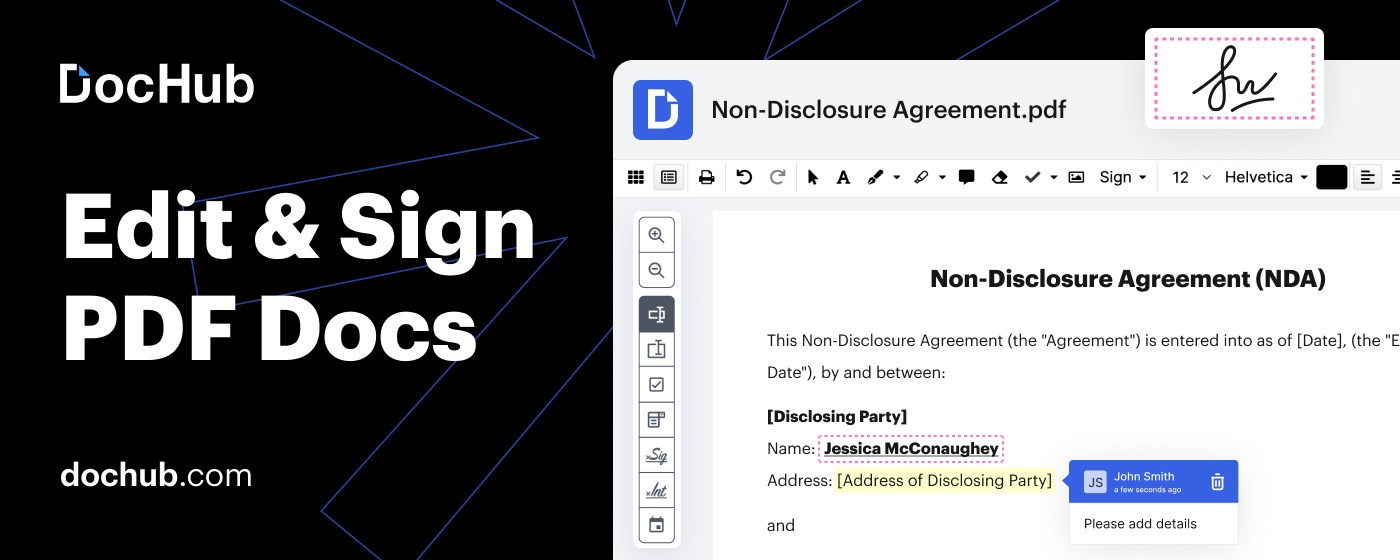Click the [Disclosing Party] label
Screen dimensions: 1400x560
(837, 416)
